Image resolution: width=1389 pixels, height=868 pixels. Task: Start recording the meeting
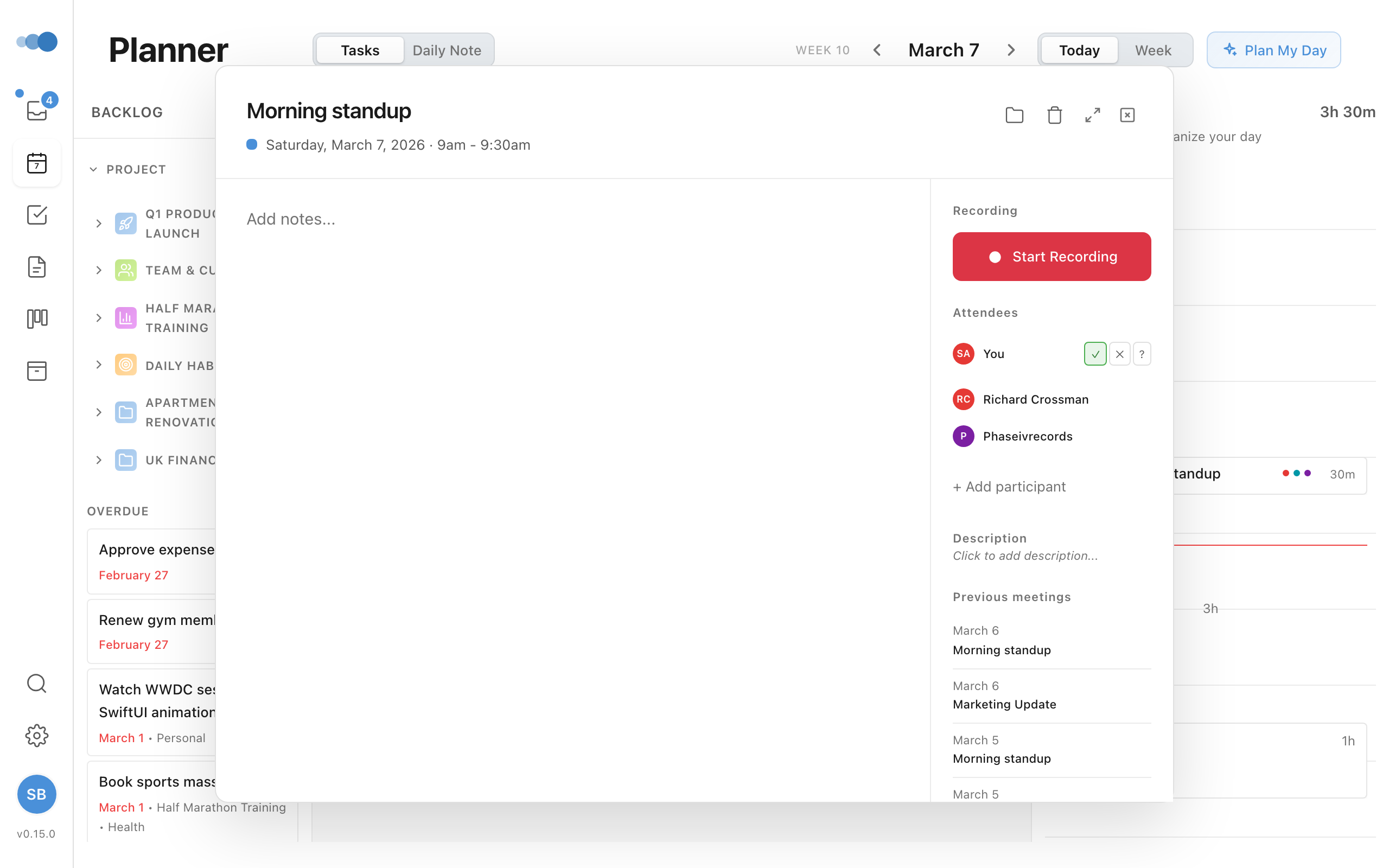1051,257
